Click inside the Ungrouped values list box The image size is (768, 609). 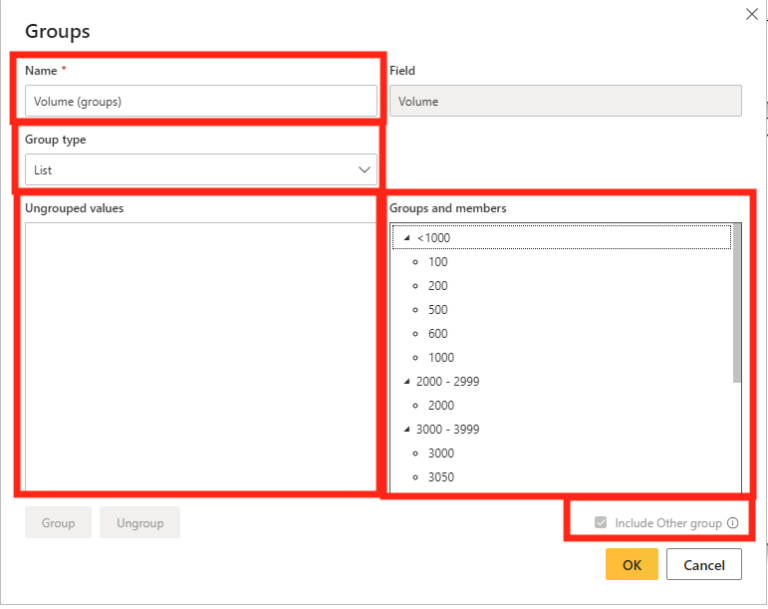(x=201, y=357)
